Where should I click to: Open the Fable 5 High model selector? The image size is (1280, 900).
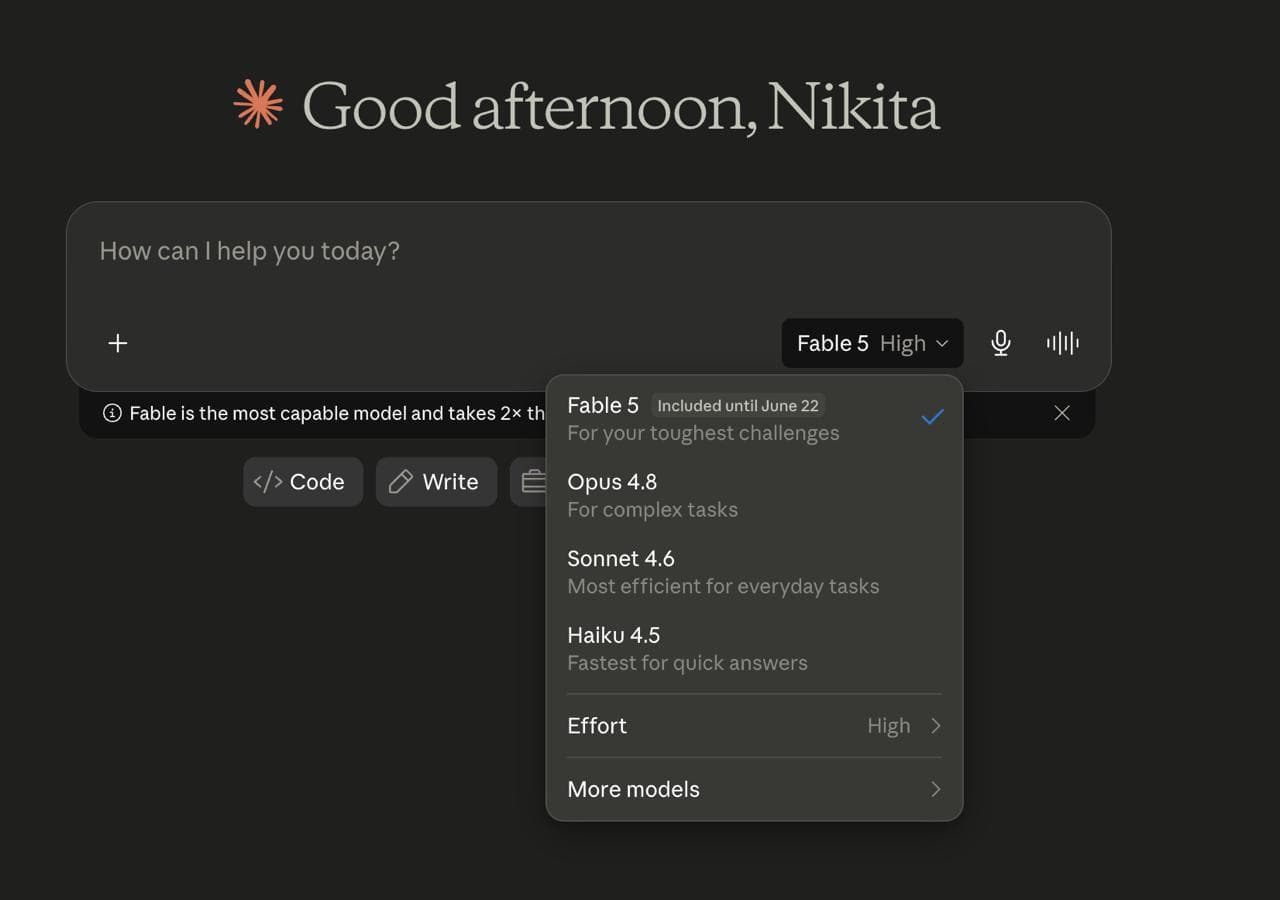pos(872,343)
